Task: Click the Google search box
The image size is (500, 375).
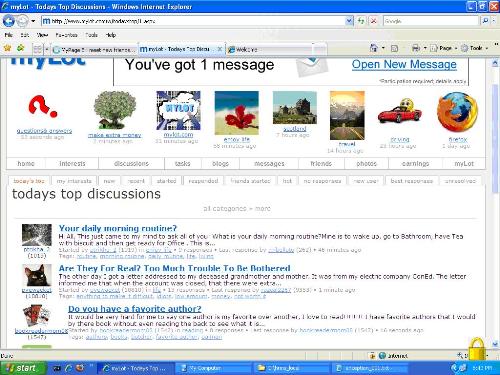Action: click(431, 21)
